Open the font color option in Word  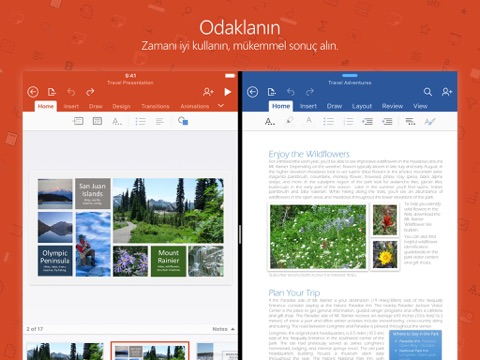tap(309, 121)
